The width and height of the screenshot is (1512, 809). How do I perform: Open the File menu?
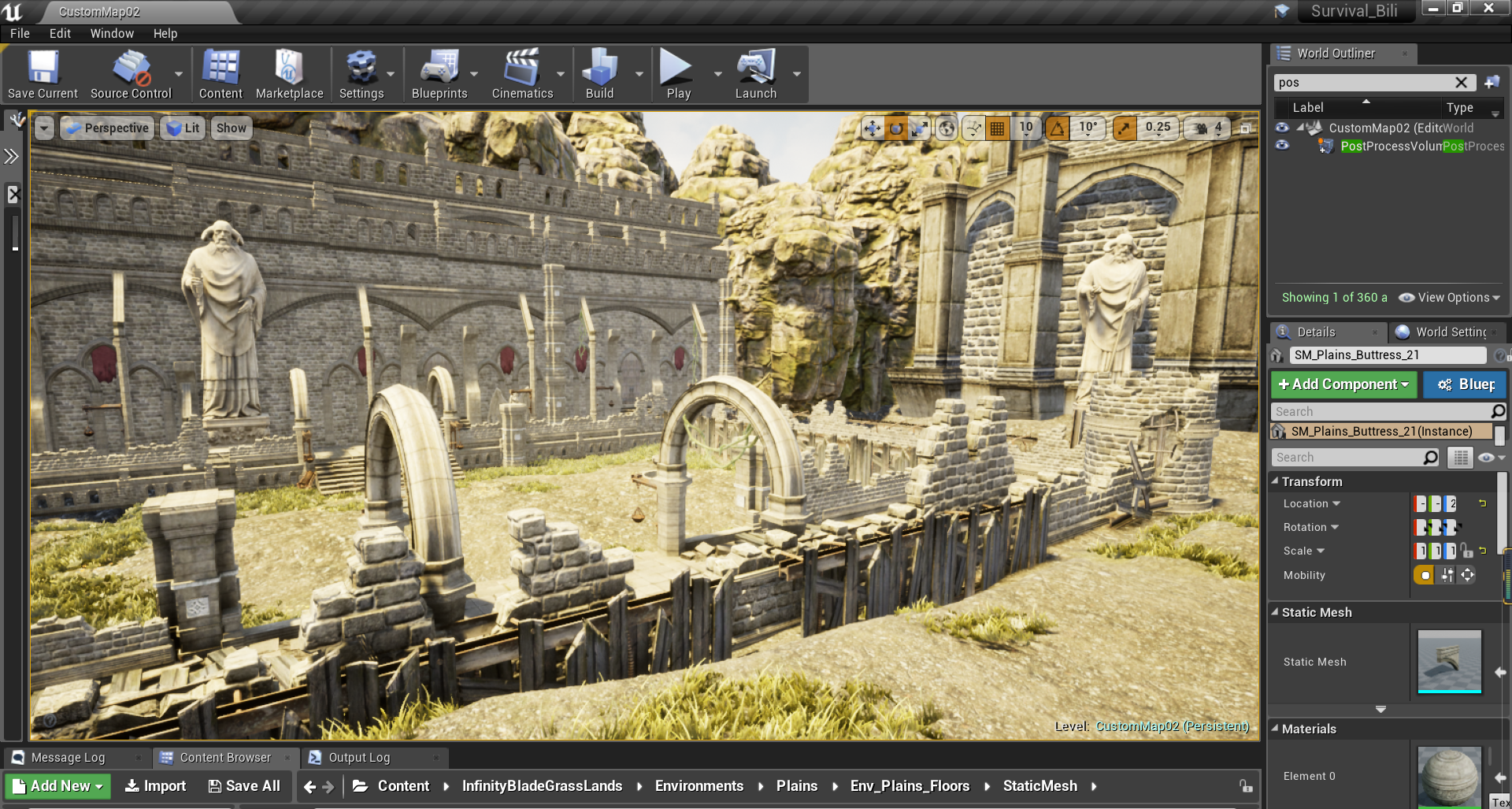[20, 33]
